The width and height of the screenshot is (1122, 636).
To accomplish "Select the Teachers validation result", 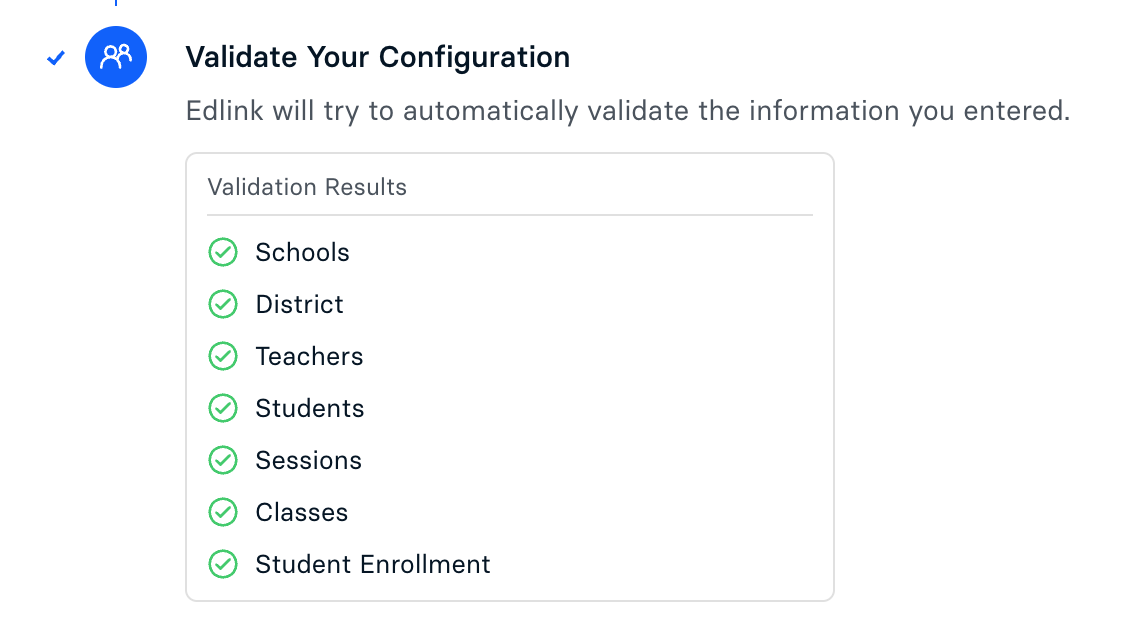I will click(309, 356).
